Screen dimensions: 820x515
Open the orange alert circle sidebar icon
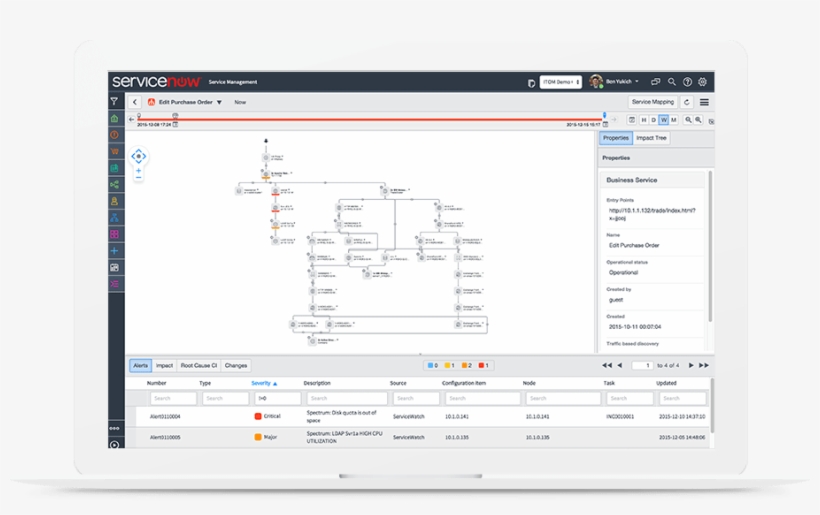pyautogui.click(x=114, y=135)
